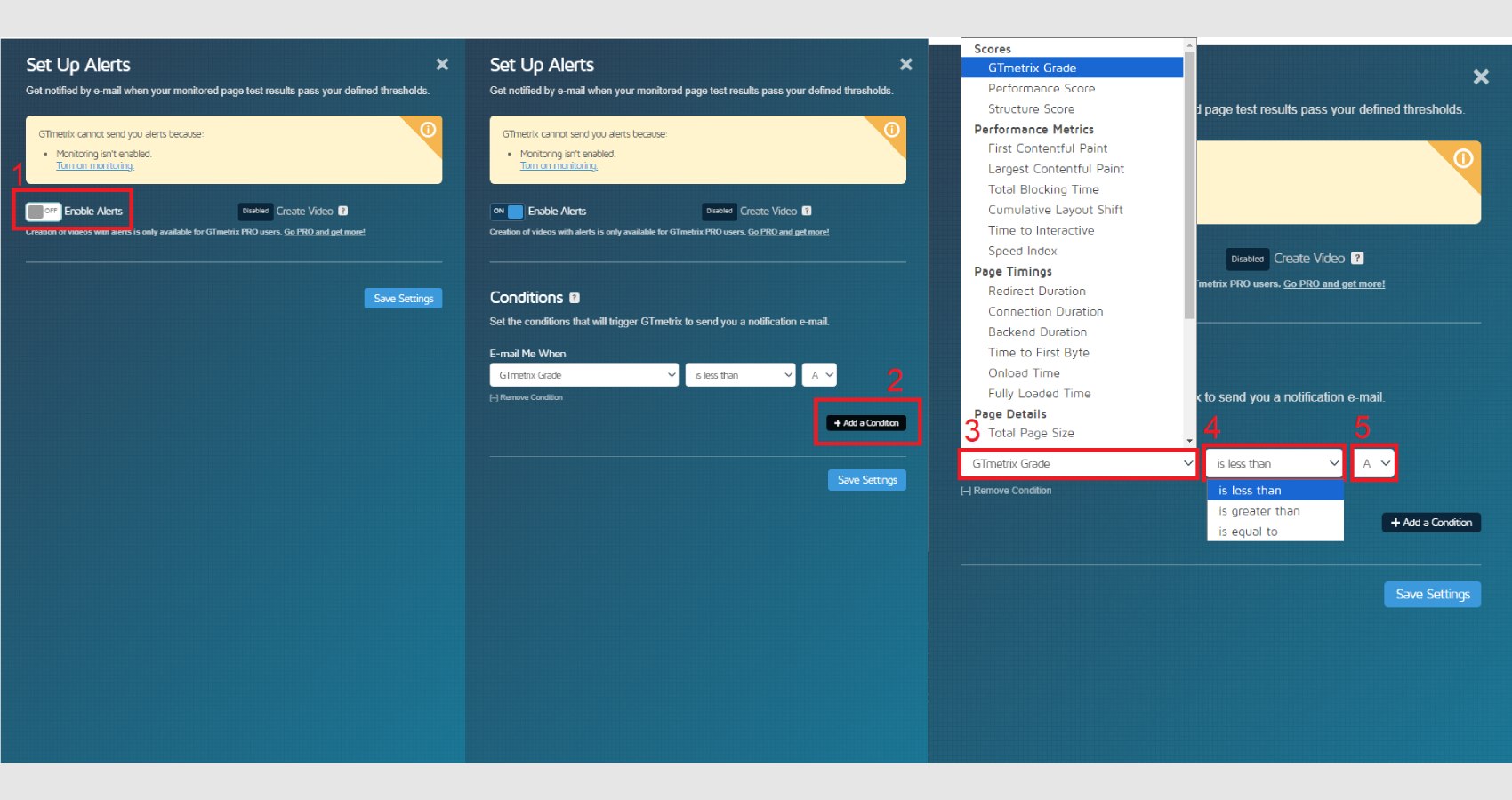This screenshot has width=1512, height=800.
Task: Click info icon on right warning box
Action: [1463, 158]
